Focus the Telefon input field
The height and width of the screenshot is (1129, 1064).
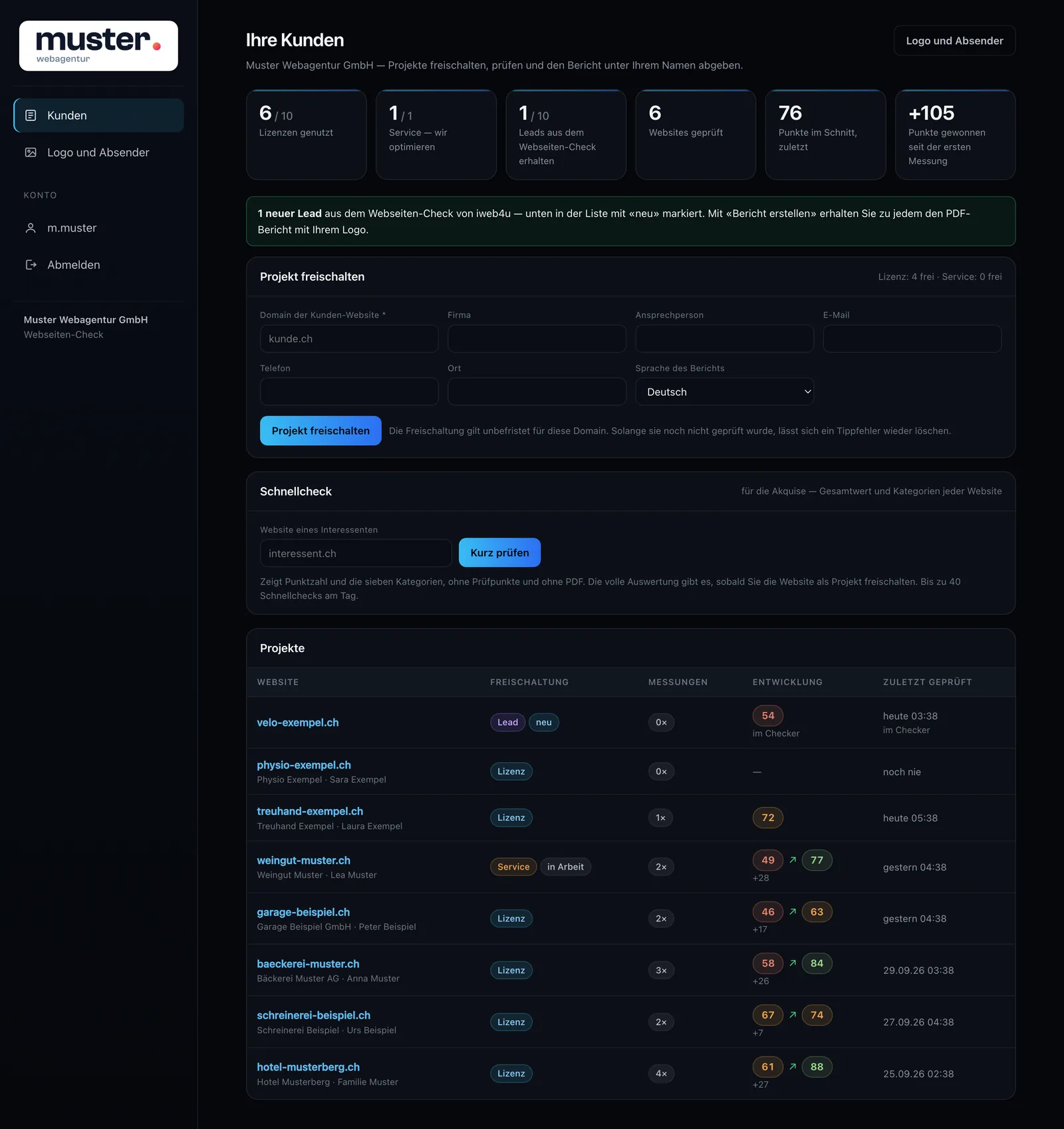tap(349, 392)
